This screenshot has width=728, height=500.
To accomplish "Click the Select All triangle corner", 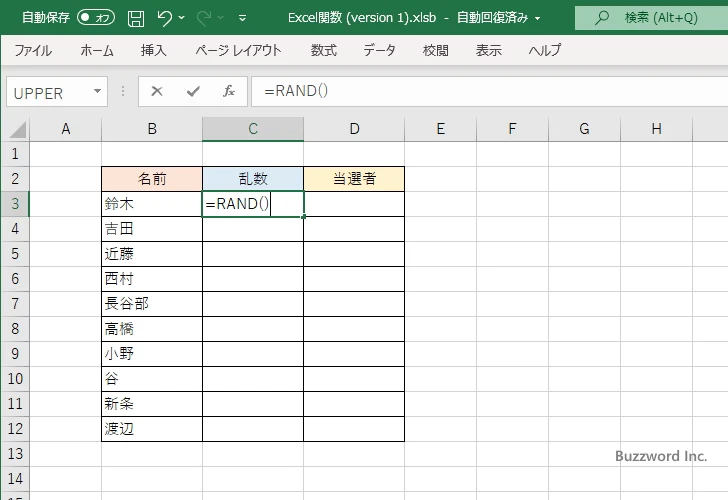I will [18, 130].
